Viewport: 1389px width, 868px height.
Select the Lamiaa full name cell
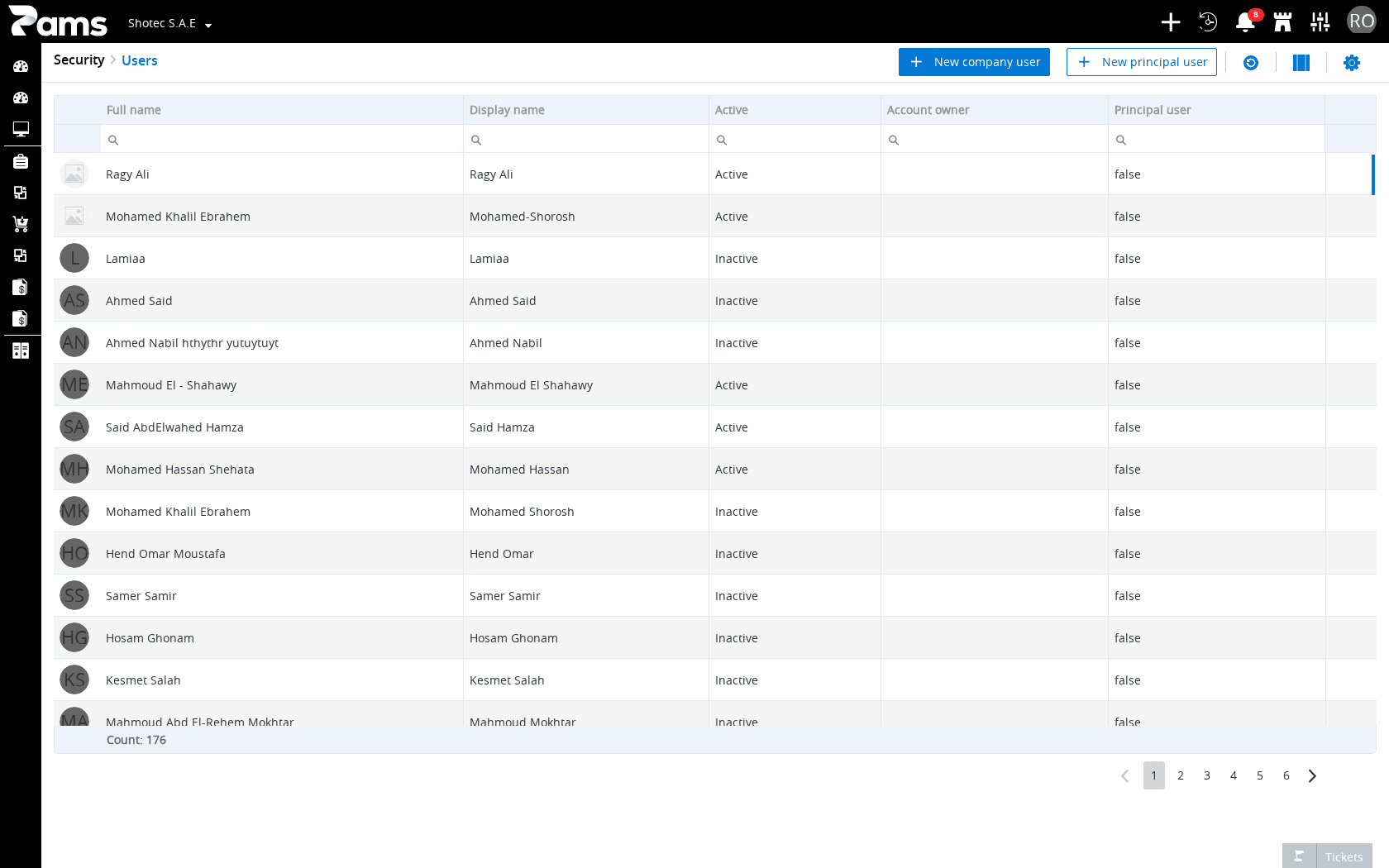[282, 258]
